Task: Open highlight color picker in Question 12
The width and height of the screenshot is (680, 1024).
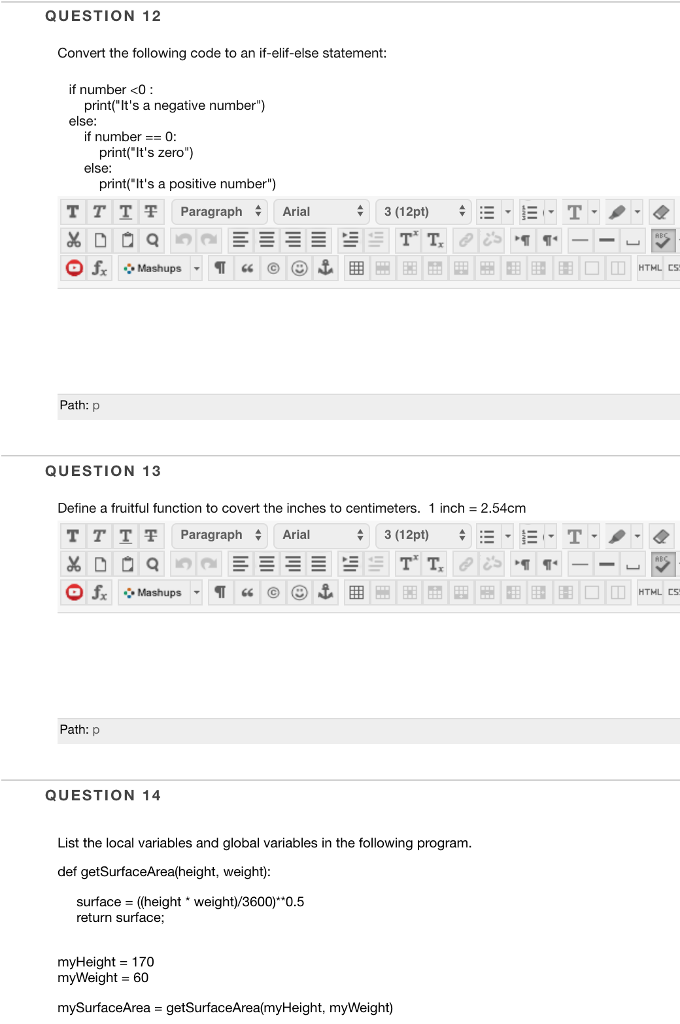Action: (617, 212)
